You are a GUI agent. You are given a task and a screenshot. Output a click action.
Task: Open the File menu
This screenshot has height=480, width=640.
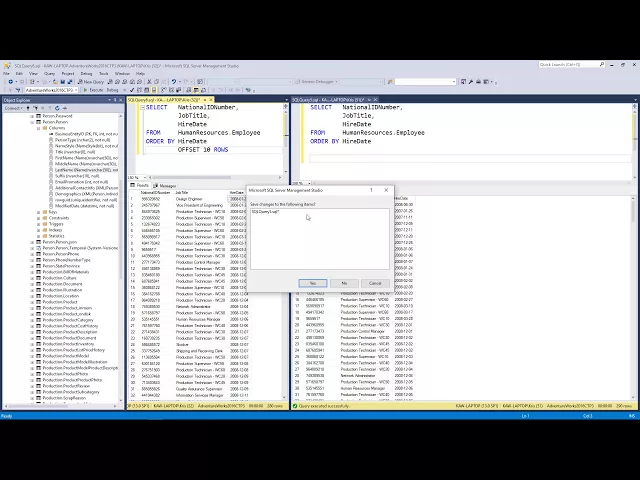[x=6, y=73]
